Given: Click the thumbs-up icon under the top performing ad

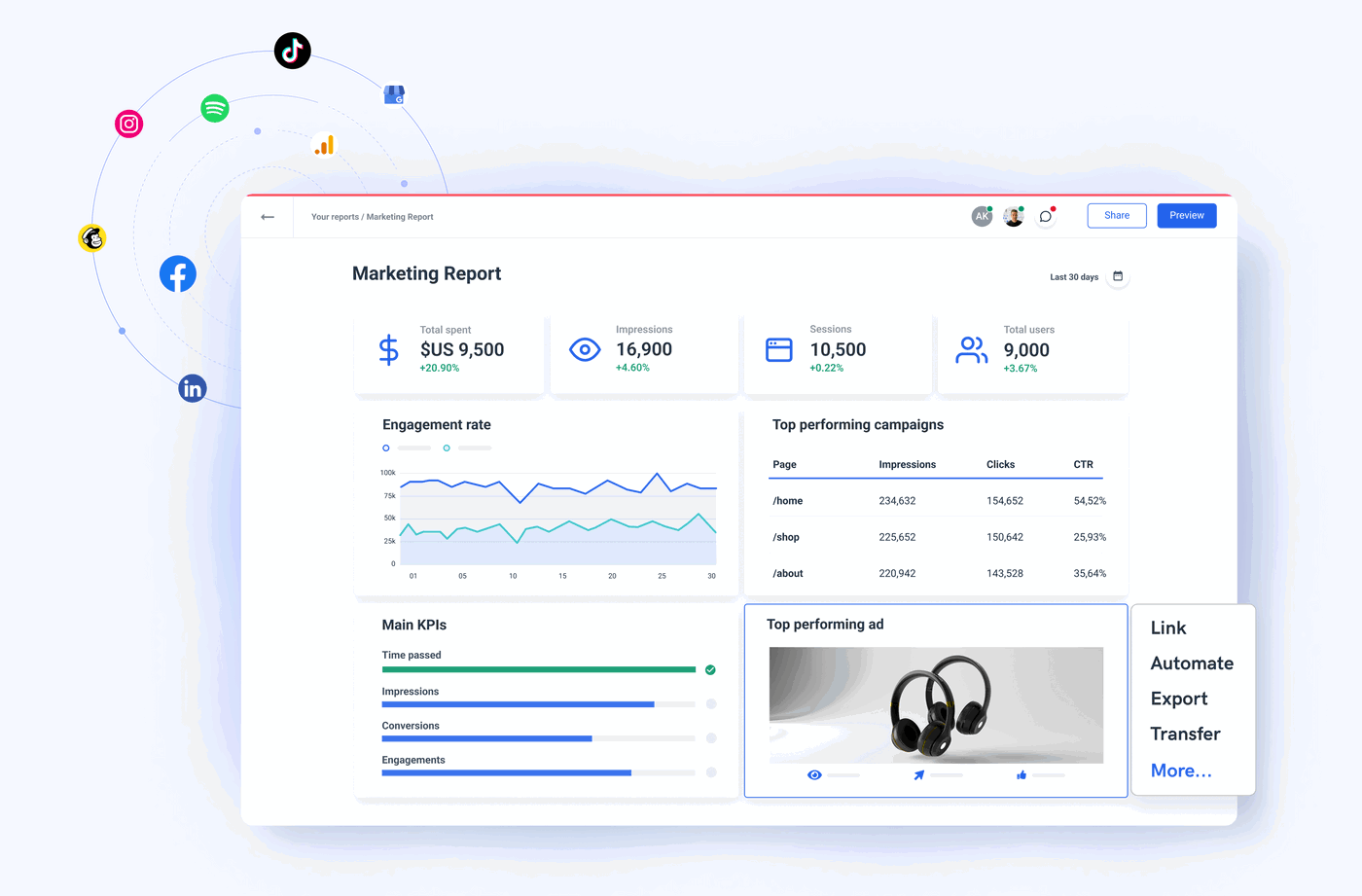Looking at the screenshot, I should click(x=1021, y=775).
